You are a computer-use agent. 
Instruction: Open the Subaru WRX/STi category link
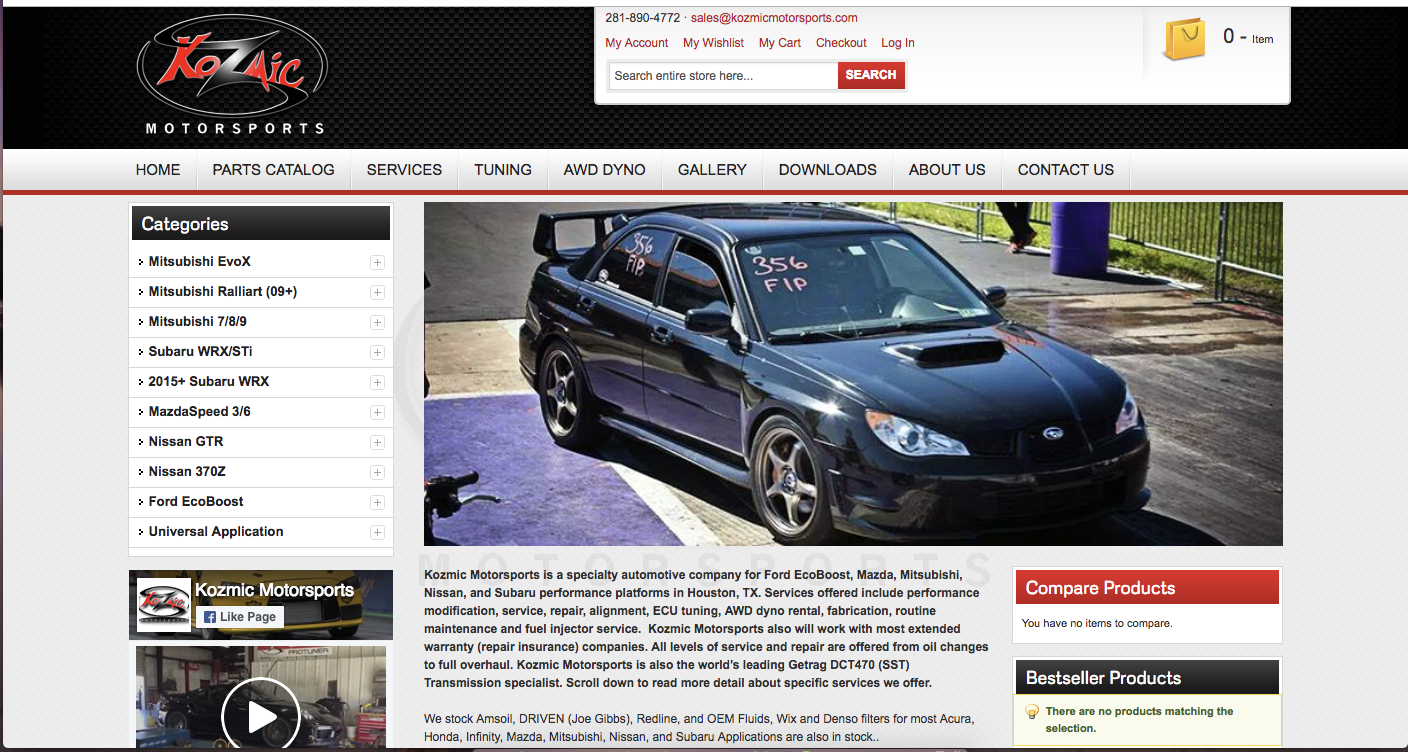201,352
